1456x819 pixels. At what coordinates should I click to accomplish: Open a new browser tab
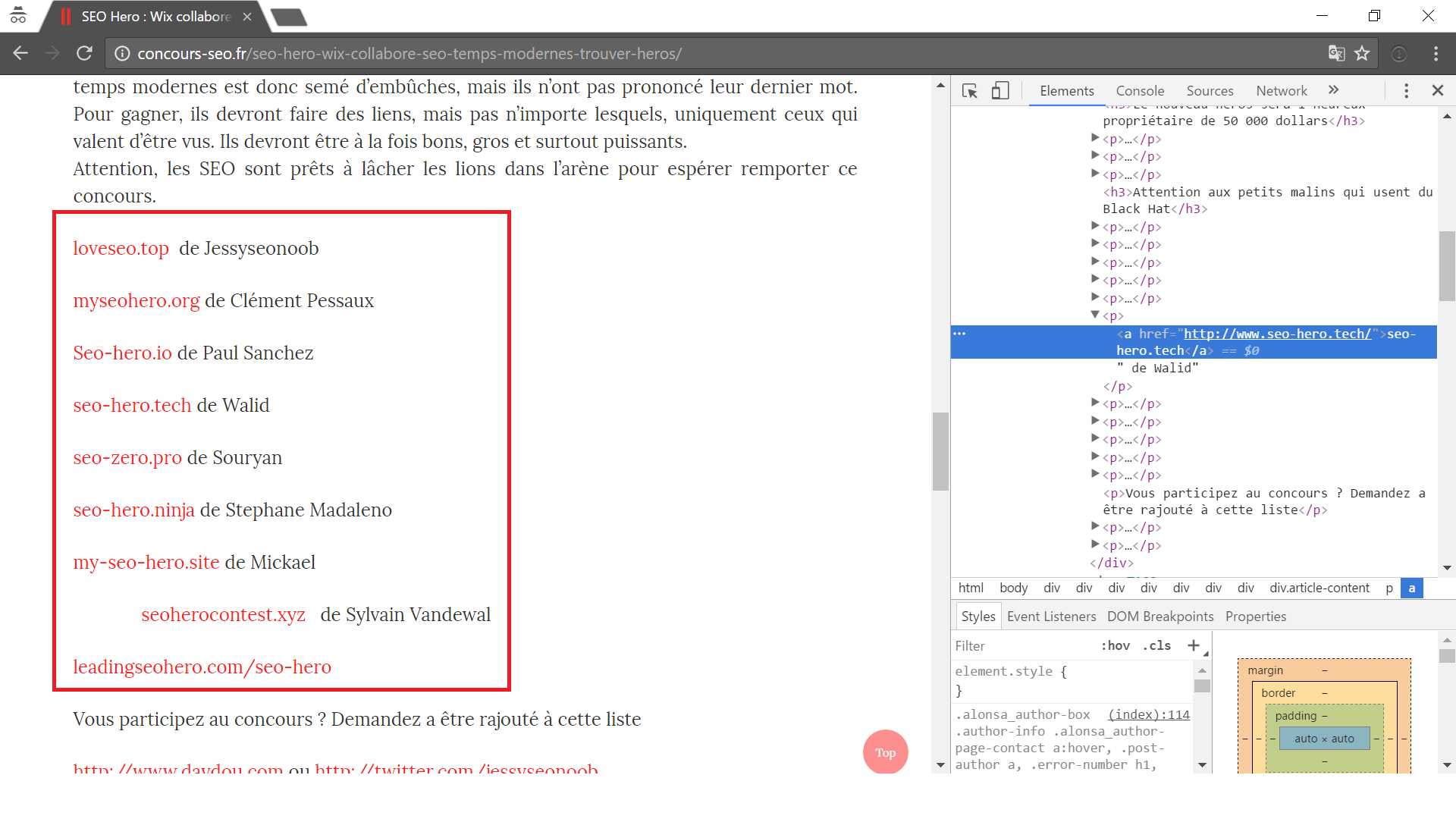coord(289,17)
